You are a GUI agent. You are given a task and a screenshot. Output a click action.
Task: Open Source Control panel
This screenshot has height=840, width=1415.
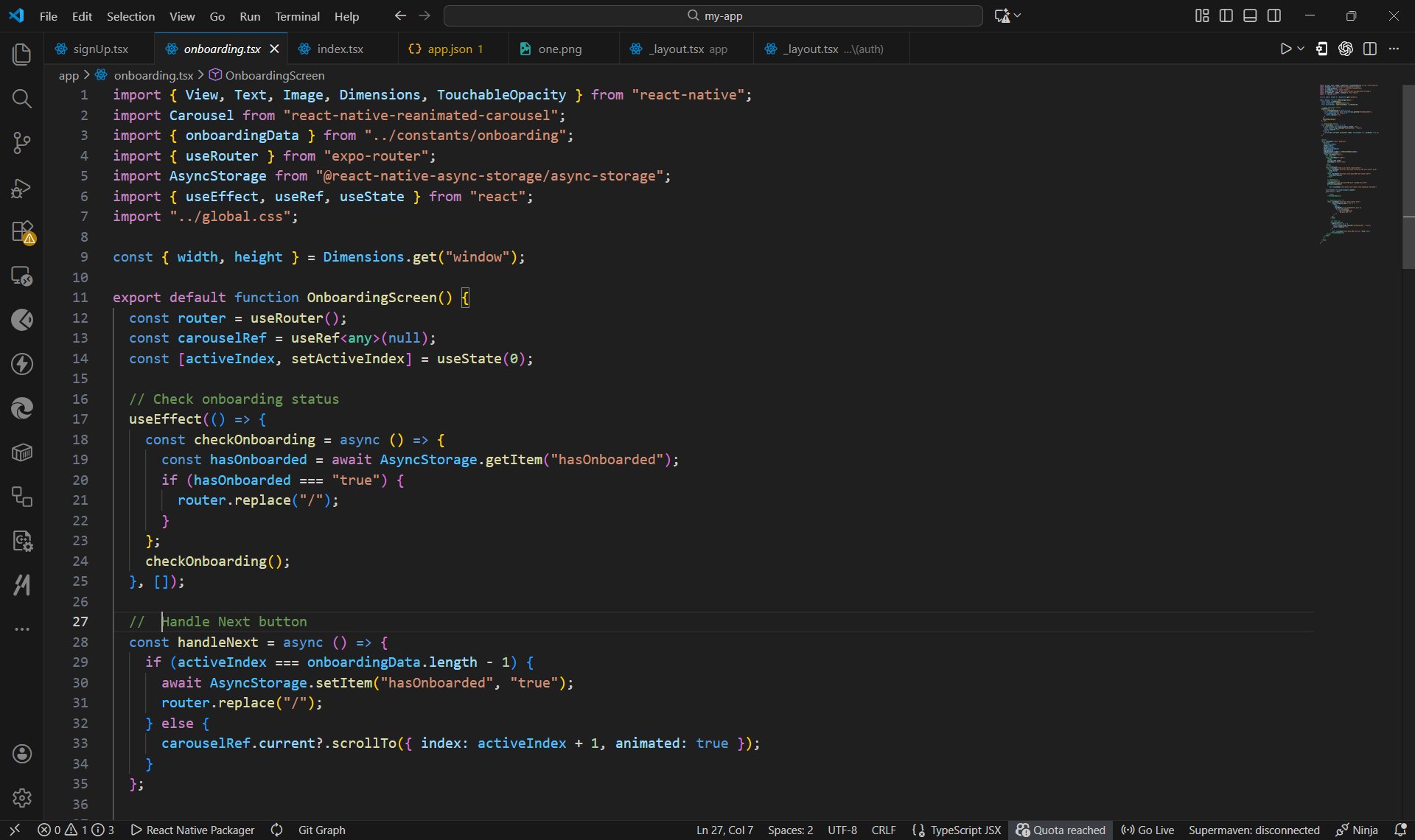[22, 143]
